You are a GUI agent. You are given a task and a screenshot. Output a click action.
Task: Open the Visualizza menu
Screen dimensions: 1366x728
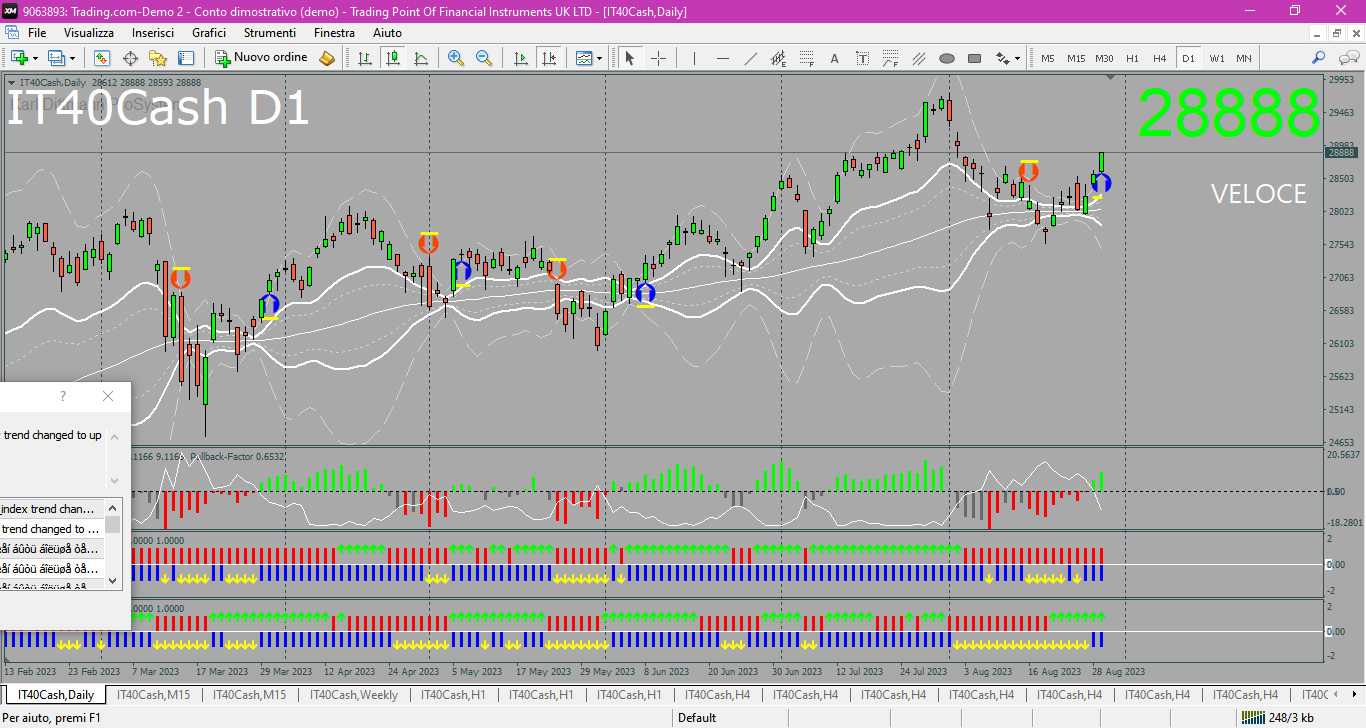89,33
